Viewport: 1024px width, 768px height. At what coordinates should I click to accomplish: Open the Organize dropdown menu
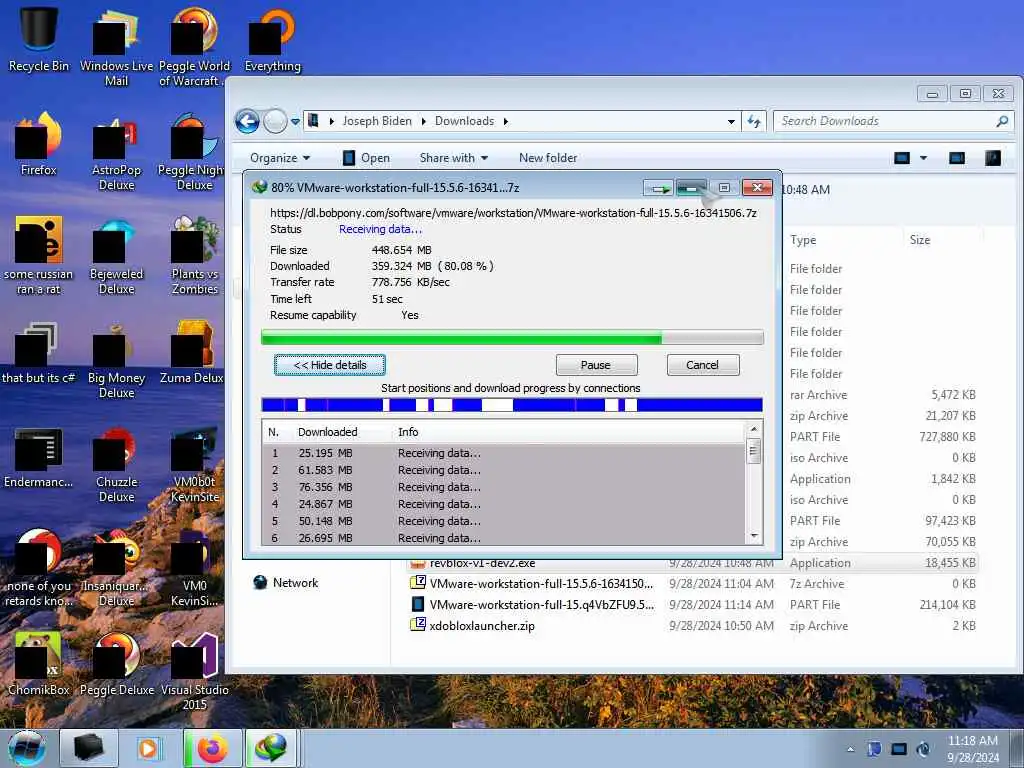pos(280,158)
